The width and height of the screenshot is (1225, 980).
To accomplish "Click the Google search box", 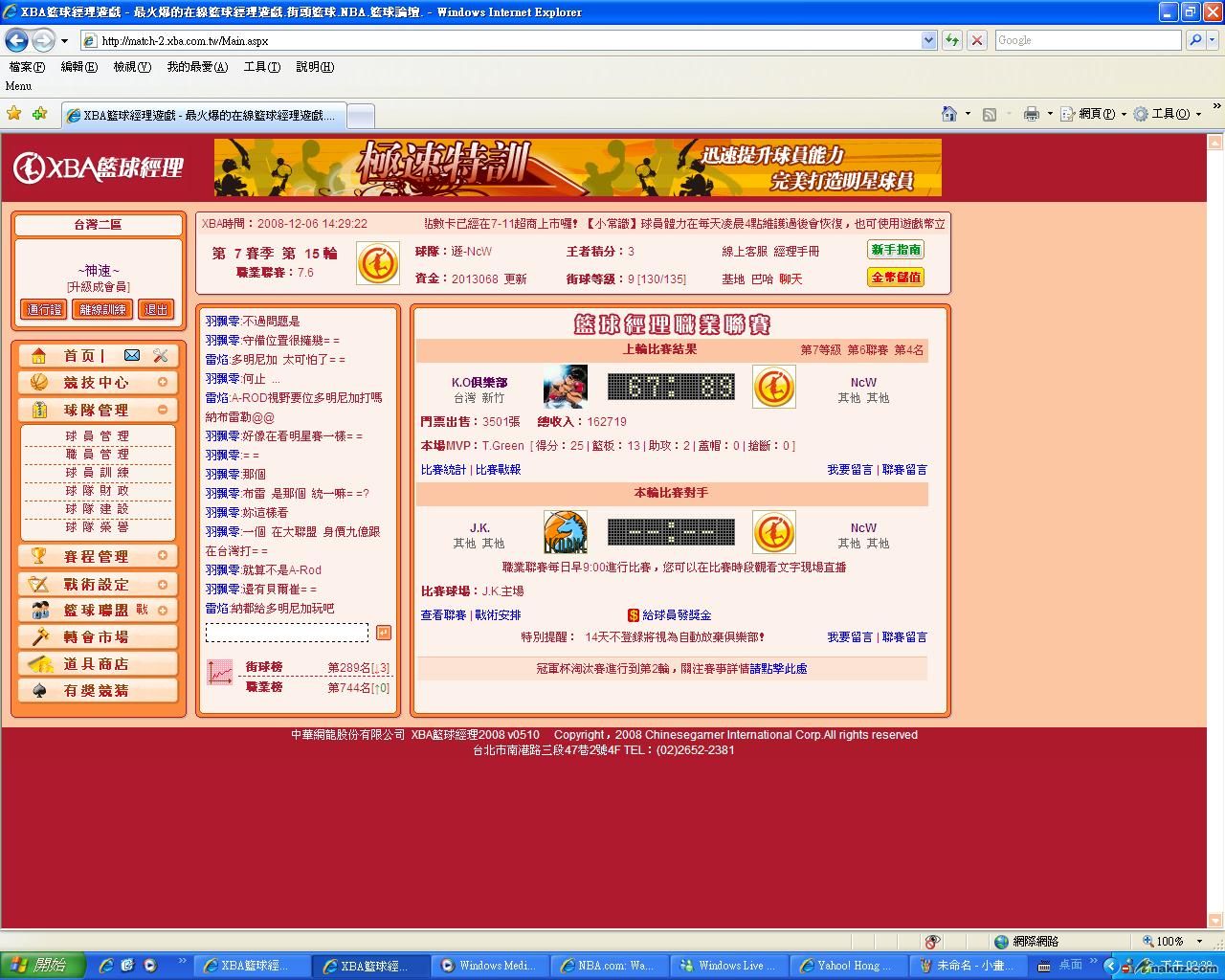I will click(x=1089, y=40).
